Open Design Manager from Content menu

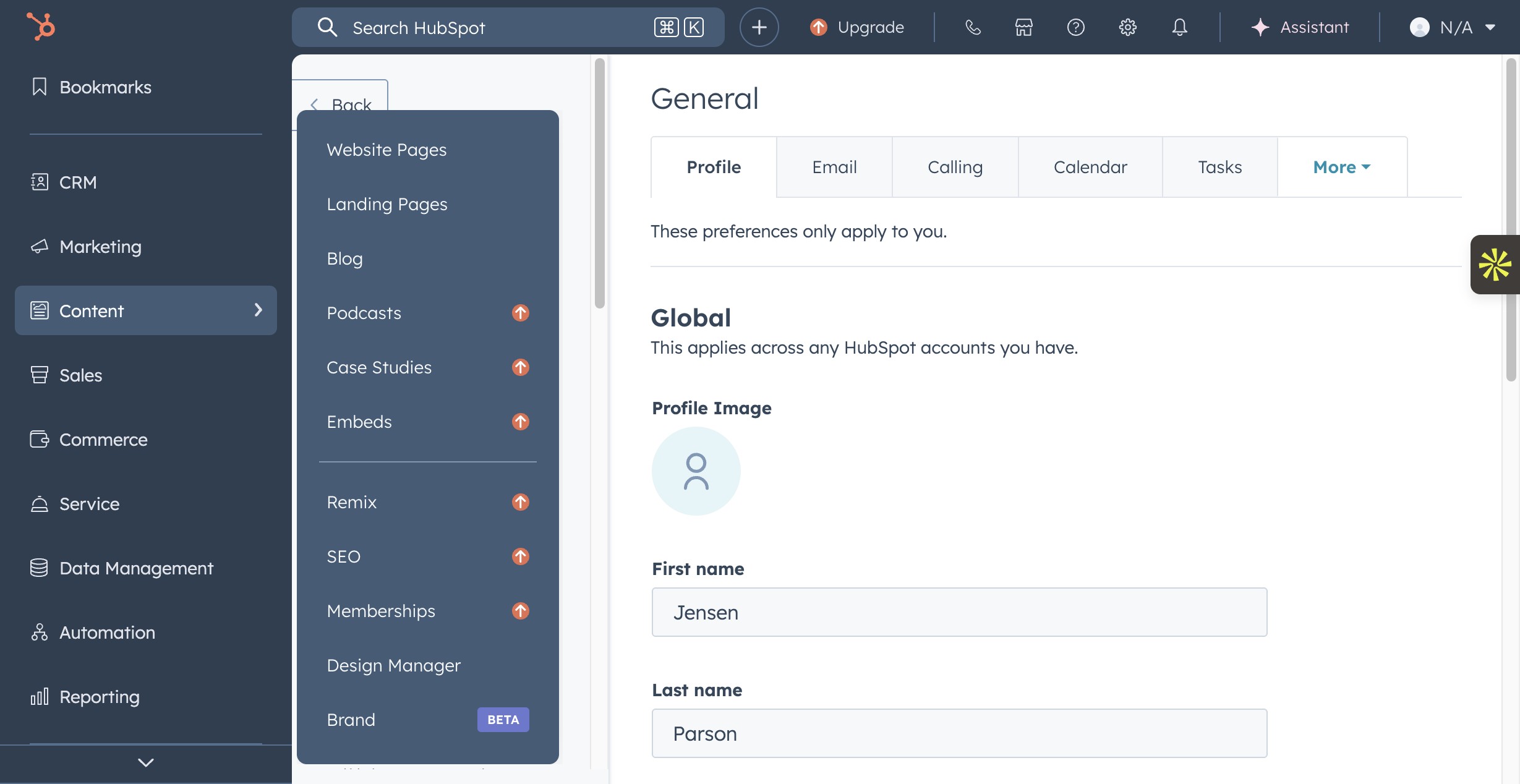[393, 665]
